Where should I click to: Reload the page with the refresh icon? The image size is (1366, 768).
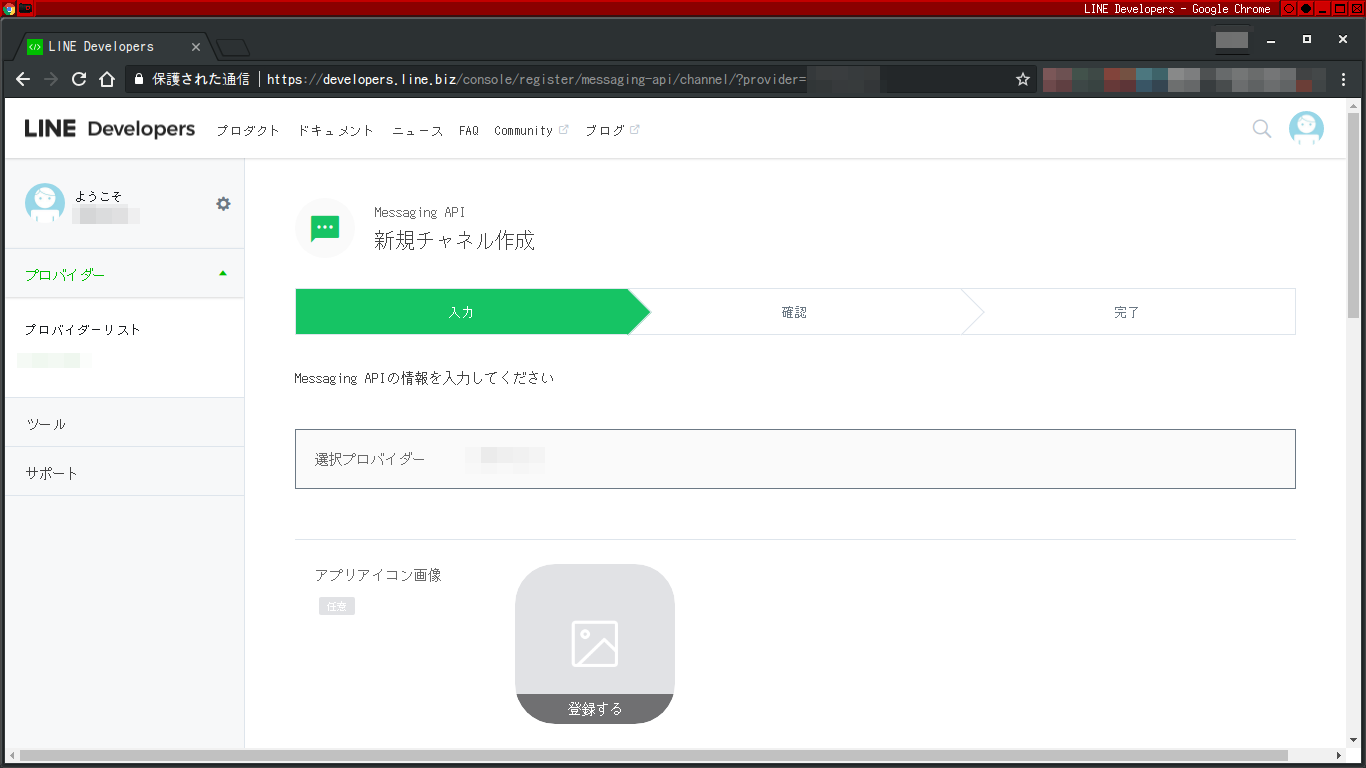point(79,79)
